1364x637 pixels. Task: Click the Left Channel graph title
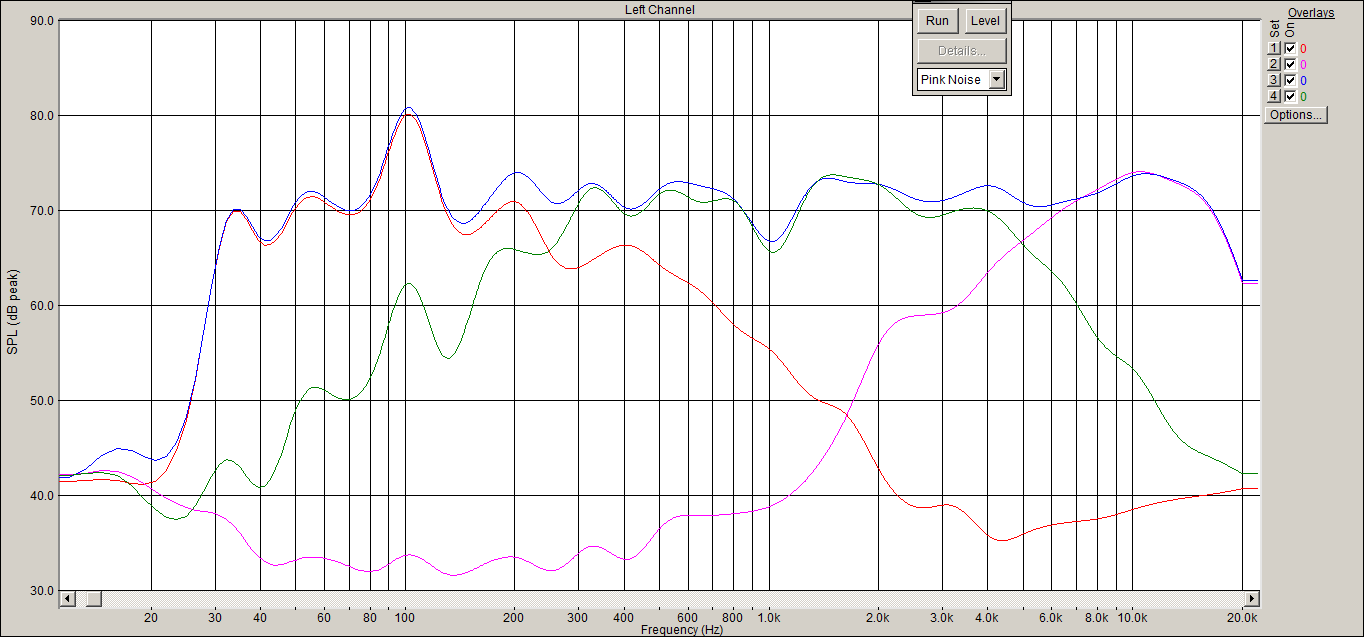tap(660, 9)
